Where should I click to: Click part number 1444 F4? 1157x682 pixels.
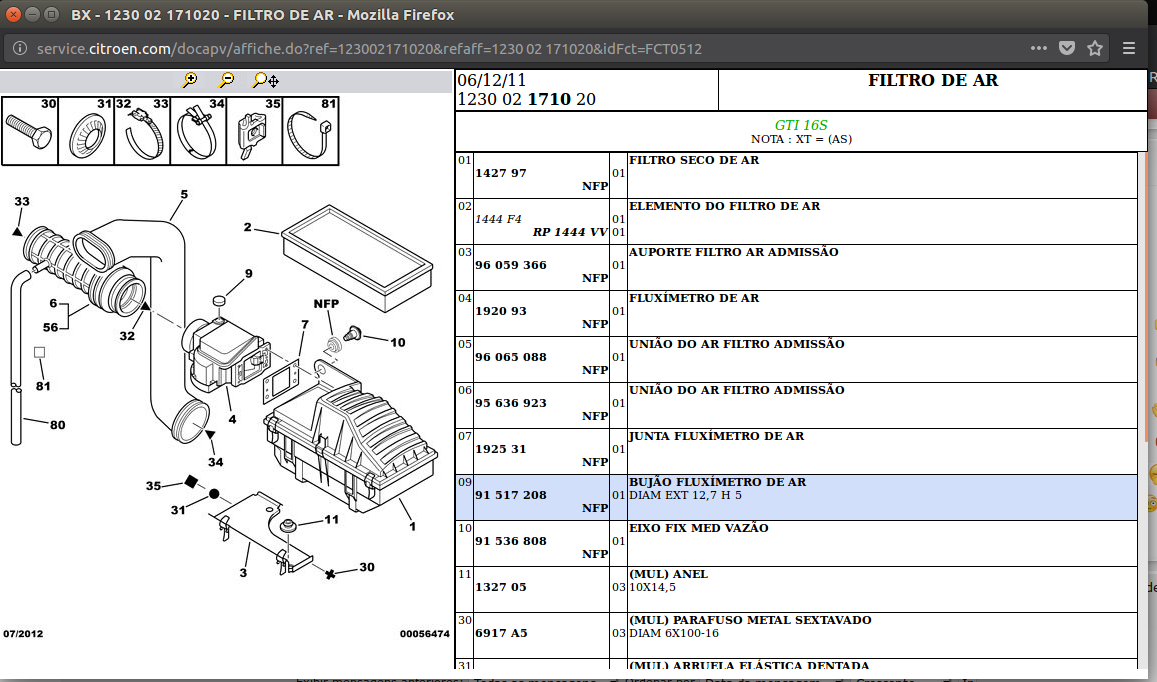click(498, 219)
